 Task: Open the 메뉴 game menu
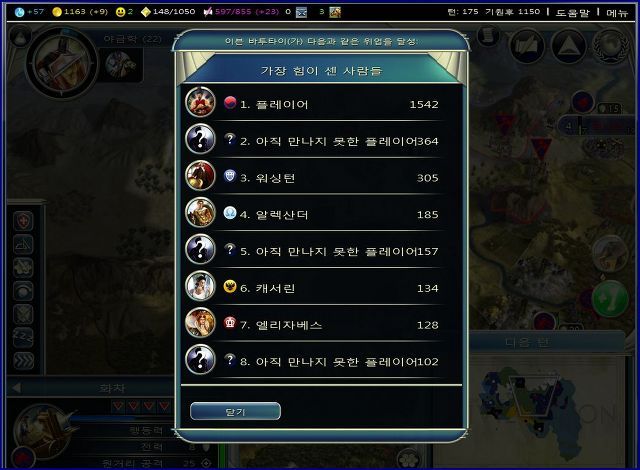coord(617,12)
